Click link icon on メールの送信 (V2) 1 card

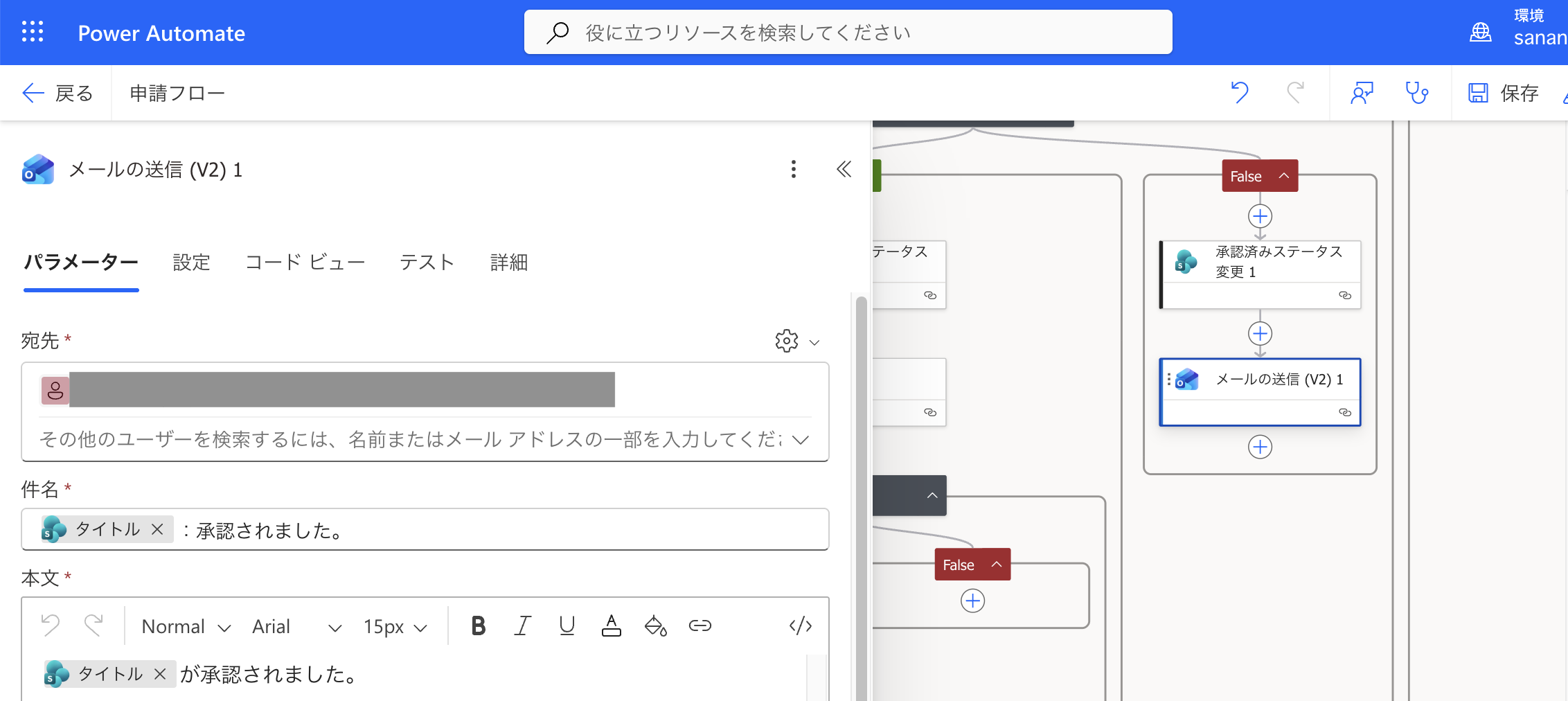point(1345,412)
